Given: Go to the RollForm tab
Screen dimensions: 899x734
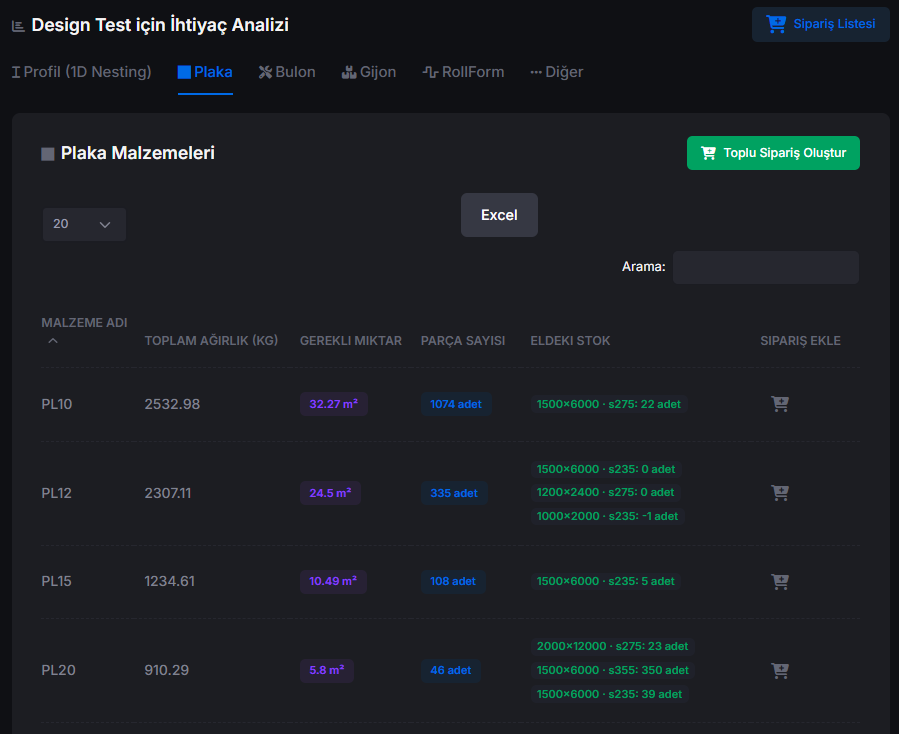Looking at the screenshot, I should tap(463, 72).
